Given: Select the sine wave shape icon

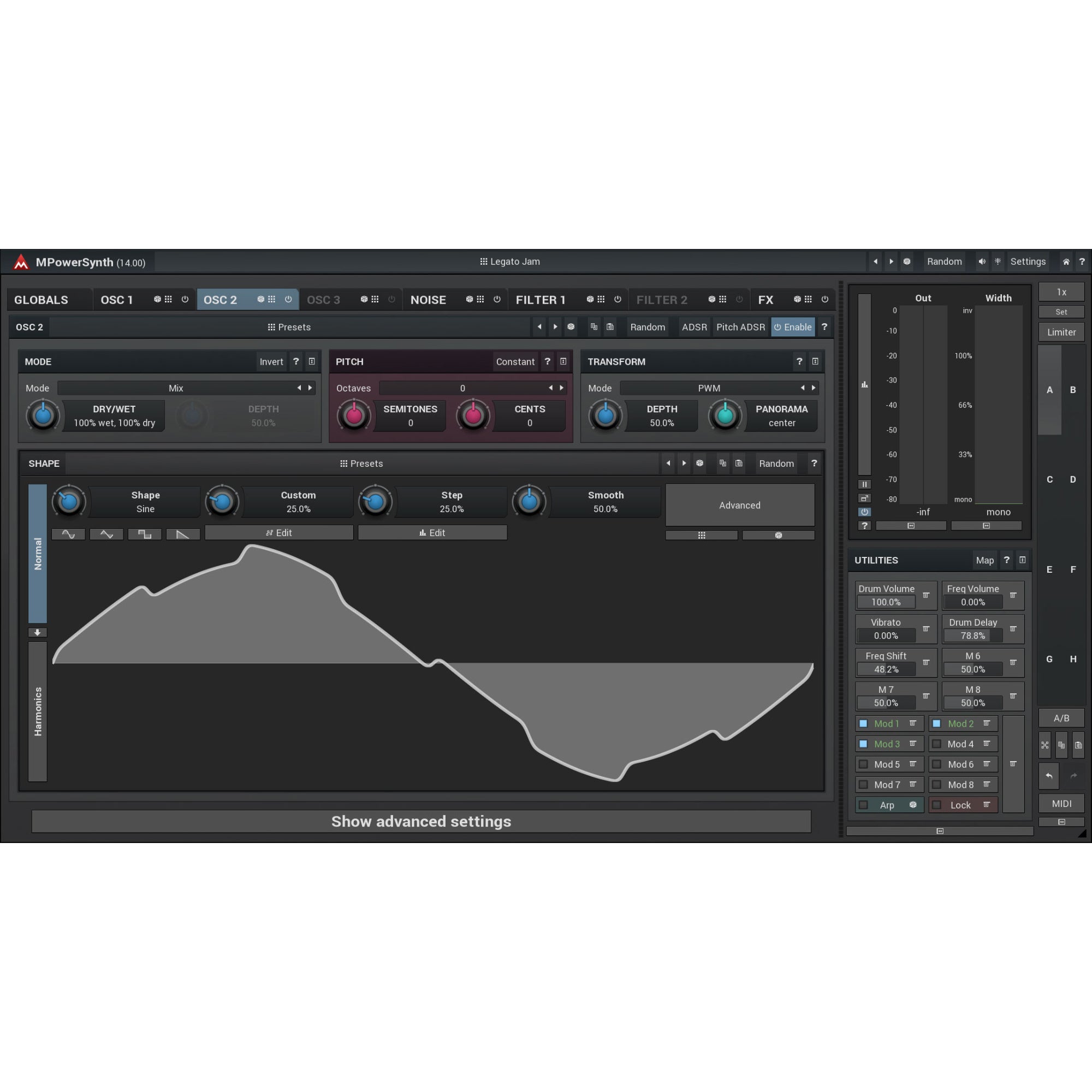Looking at the screenshot, I should [68, 534].
